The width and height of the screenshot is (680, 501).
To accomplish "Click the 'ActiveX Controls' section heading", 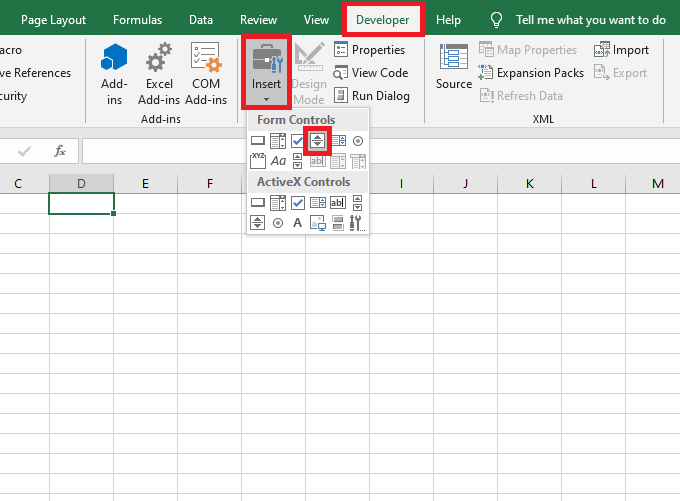I will [304, 182].
